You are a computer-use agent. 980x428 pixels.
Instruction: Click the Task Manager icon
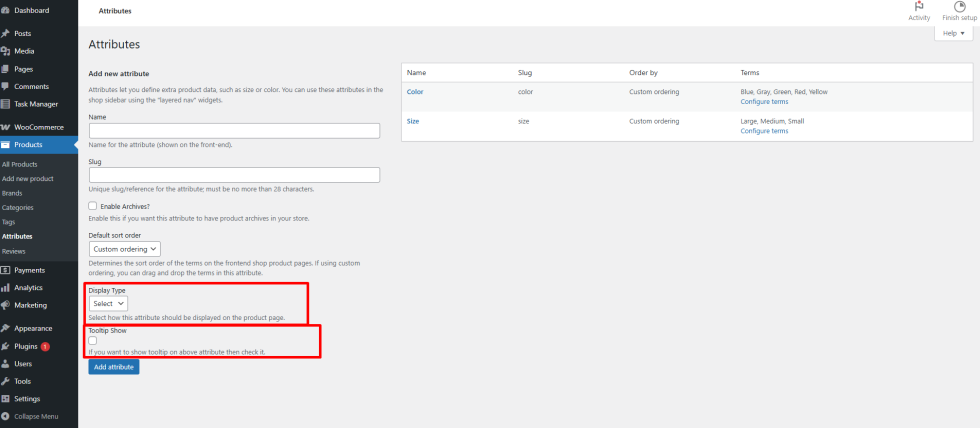point(5,104)
